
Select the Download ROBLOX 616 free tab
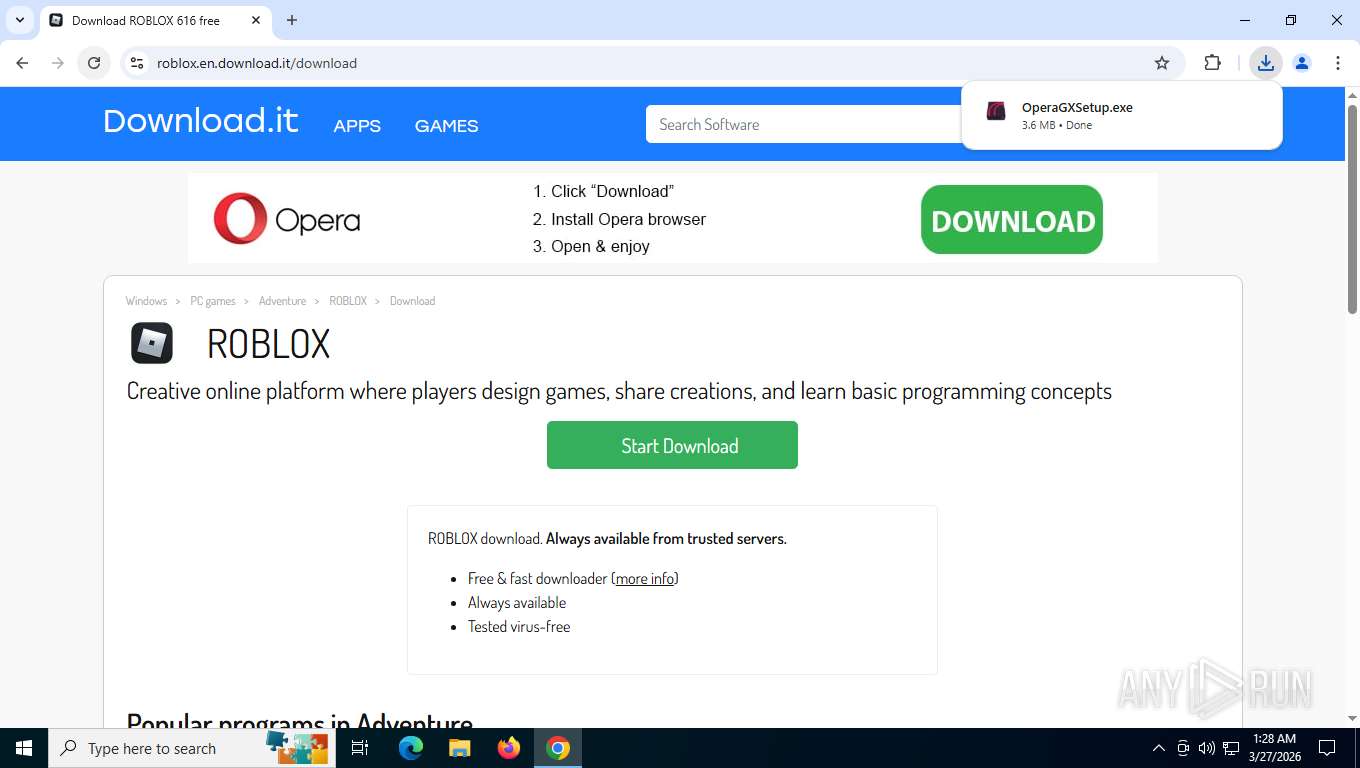coord(155,20)
